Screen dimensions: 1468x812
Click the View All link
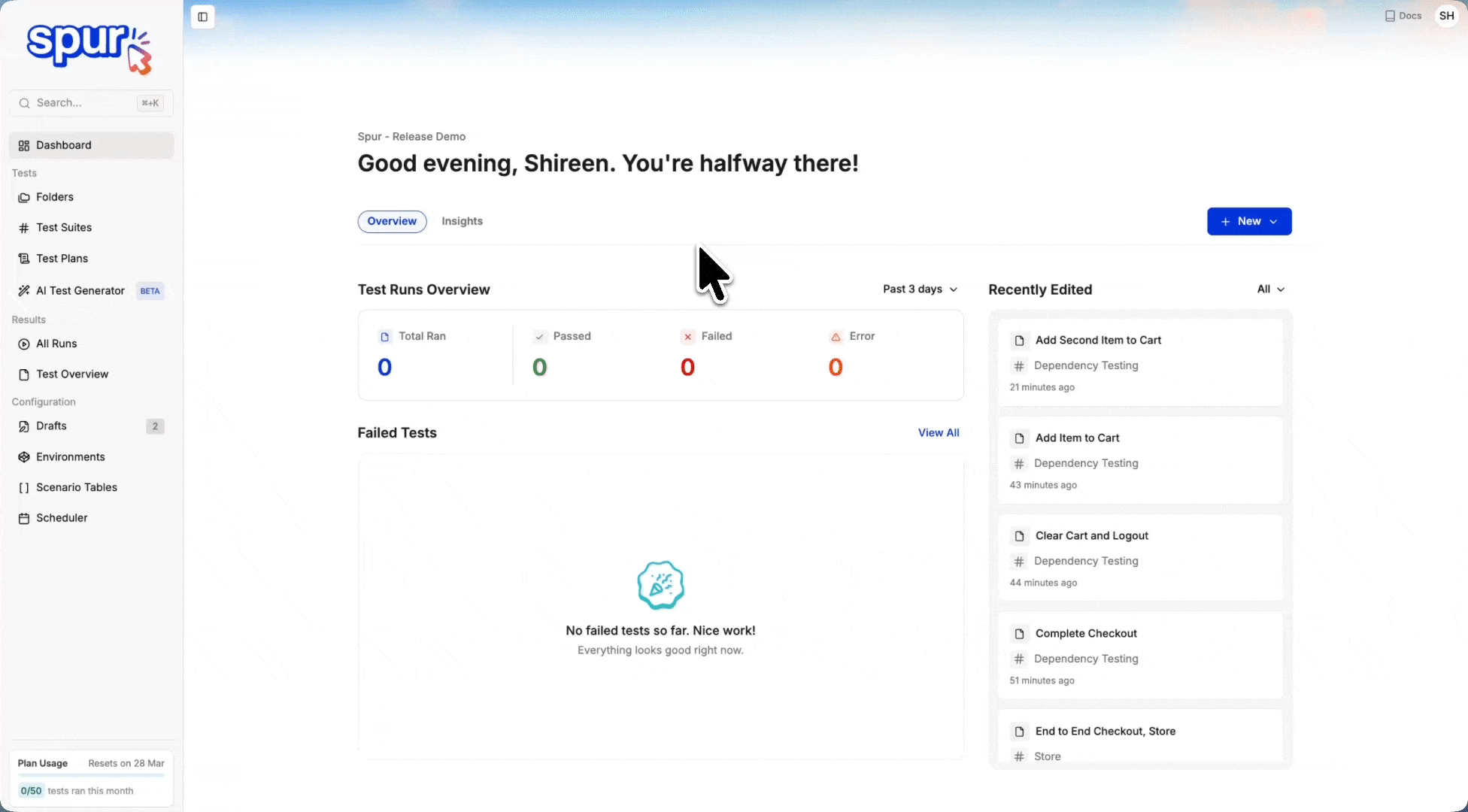[938, 432]
